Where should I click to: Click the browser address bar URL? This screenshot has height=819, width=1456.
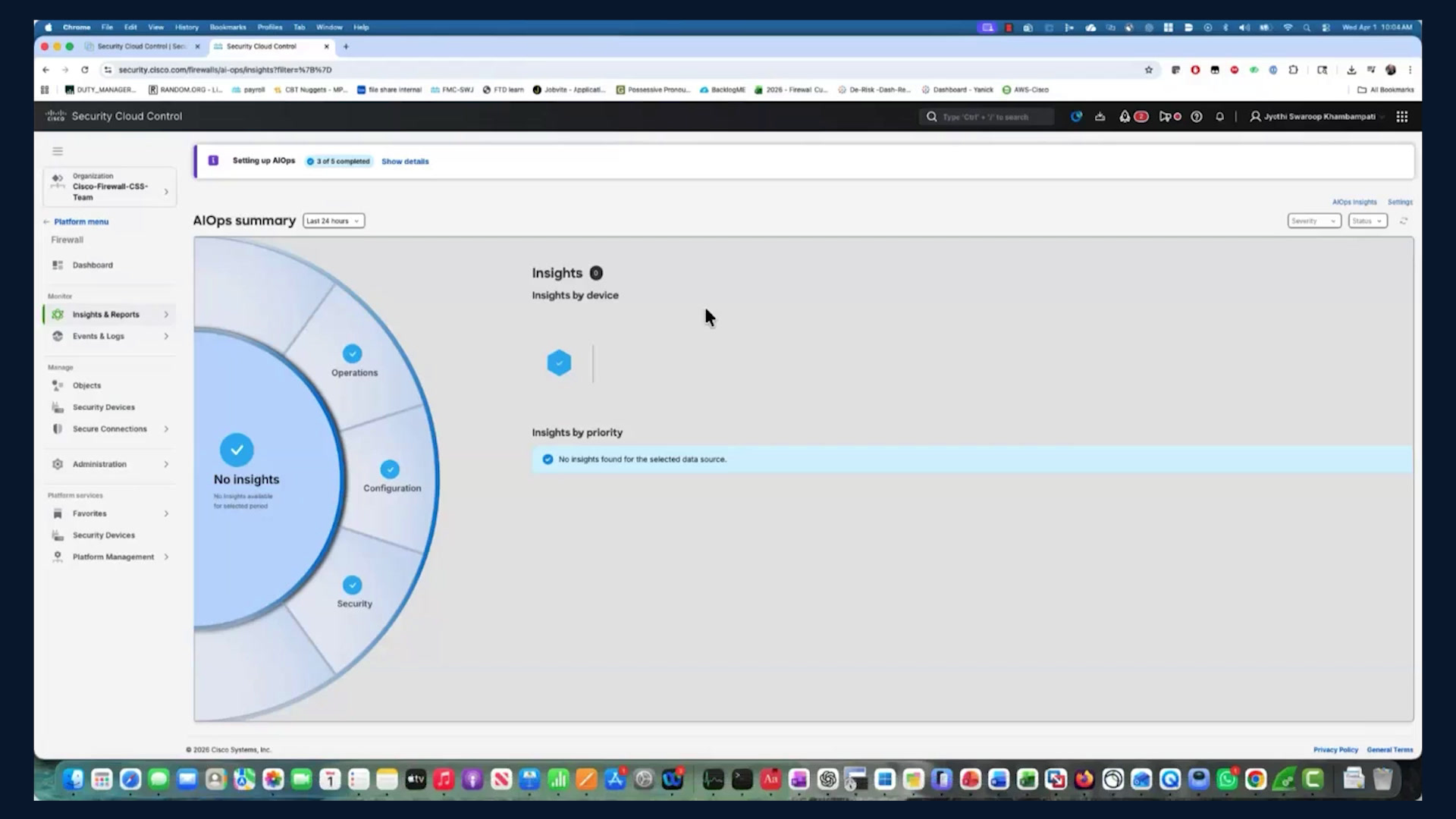pyautogui.click(x=225, y=70)
